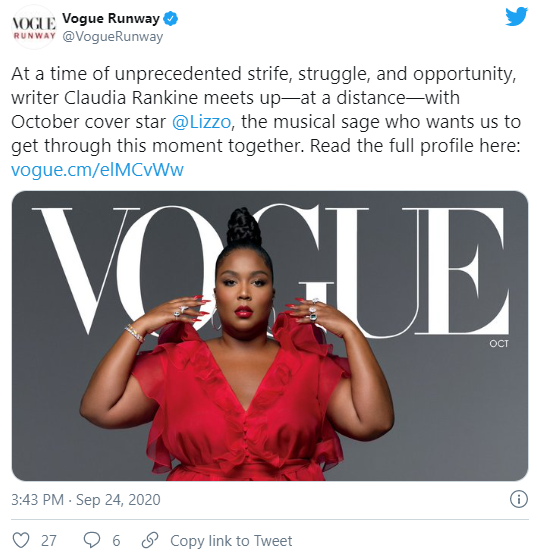Click the OCT label on cover
Image resolution: width=538 pixels, height=555 pixels.
pos(499,344)
